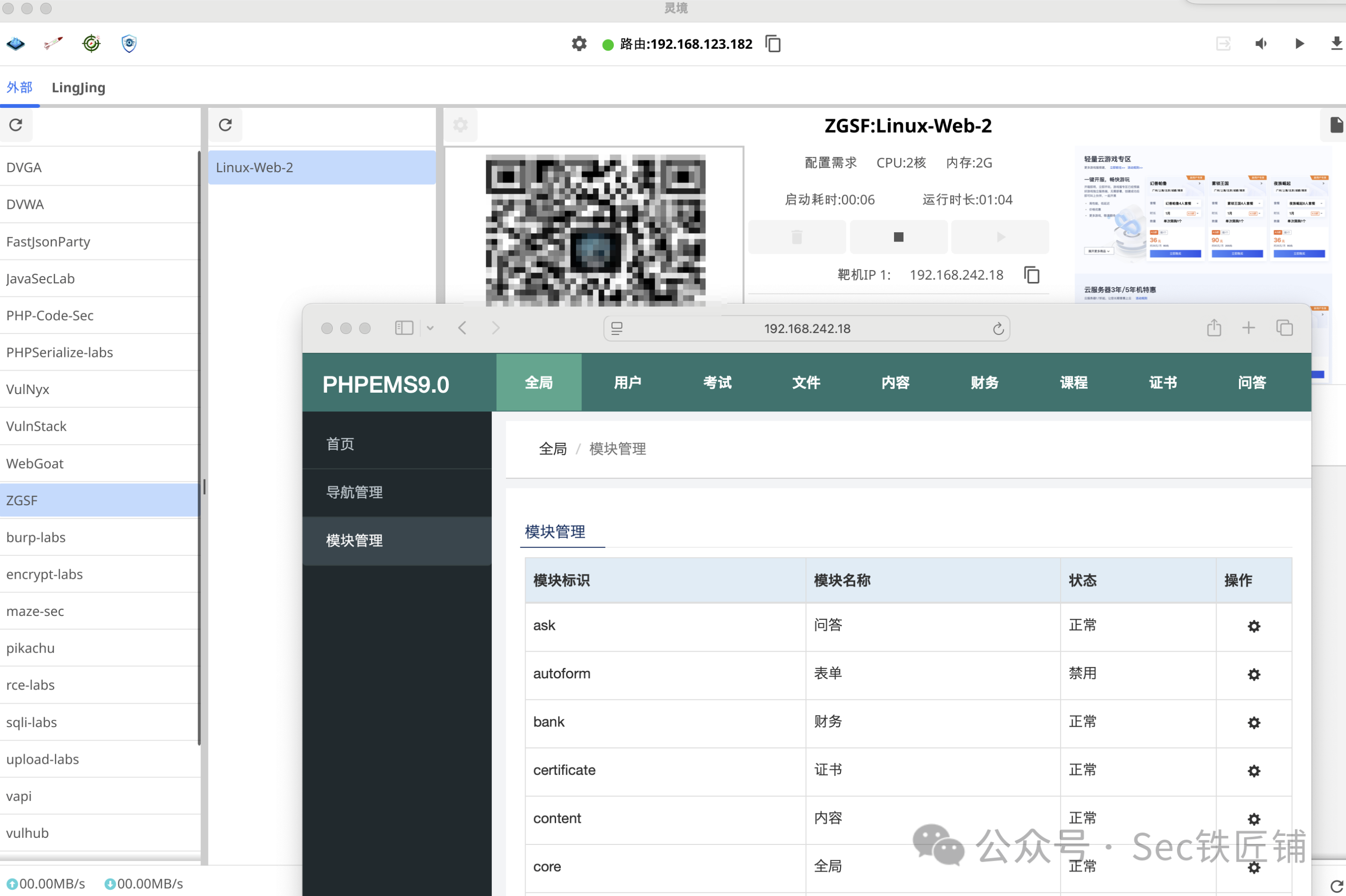Open settings for bank module
1346x896 pixels.
pos(1254,723)
